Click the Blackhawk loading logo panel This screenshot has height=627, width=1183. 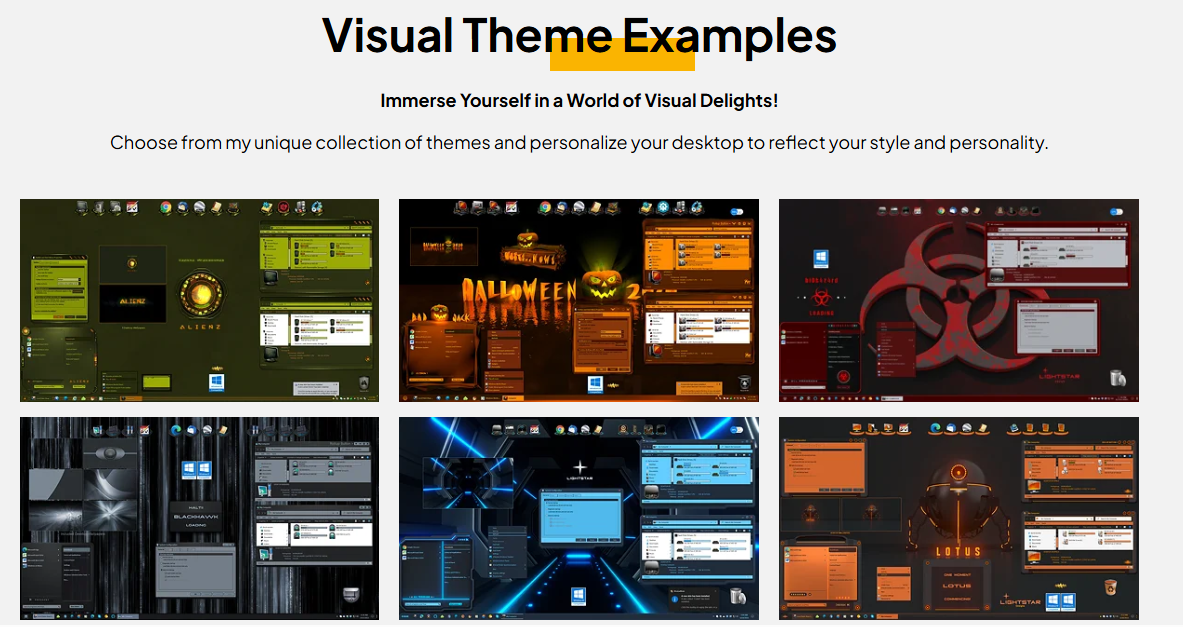[x=195, y=514]
